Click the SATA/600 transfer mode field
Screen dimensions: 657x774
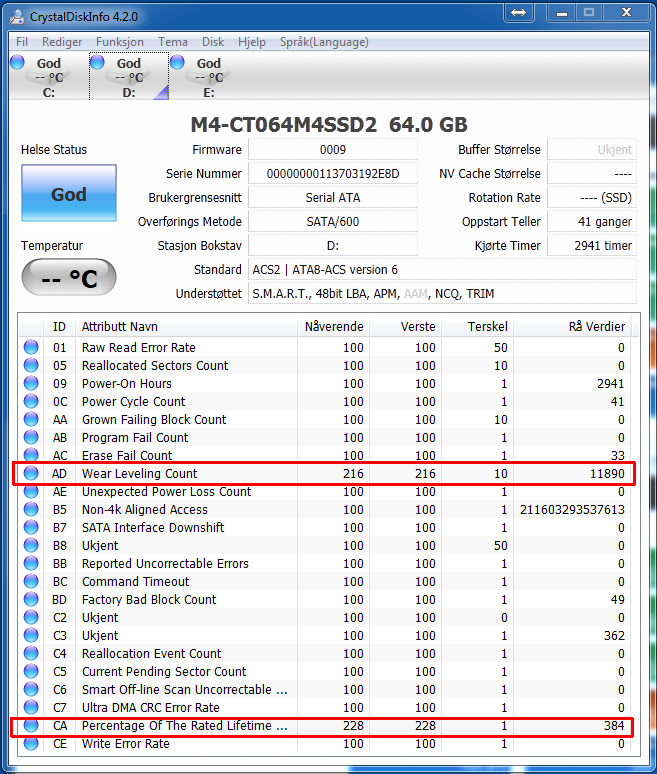(333, 222)
